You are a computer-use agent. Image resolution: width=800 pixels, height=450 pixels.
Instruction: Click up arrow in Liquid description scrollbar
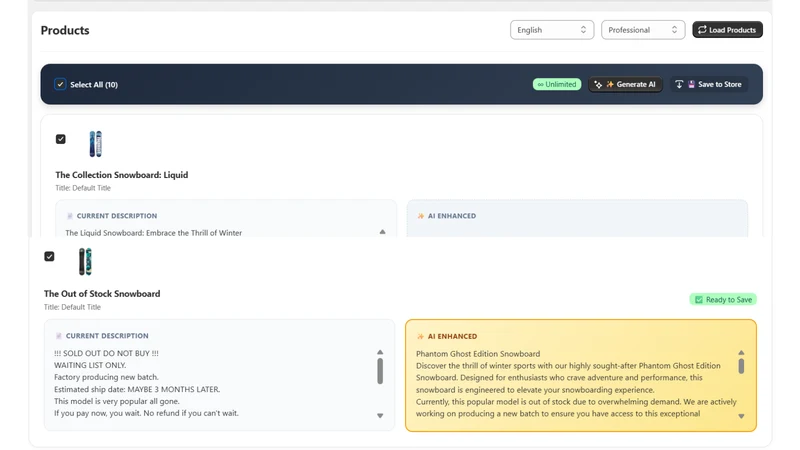tap(382, 232)
